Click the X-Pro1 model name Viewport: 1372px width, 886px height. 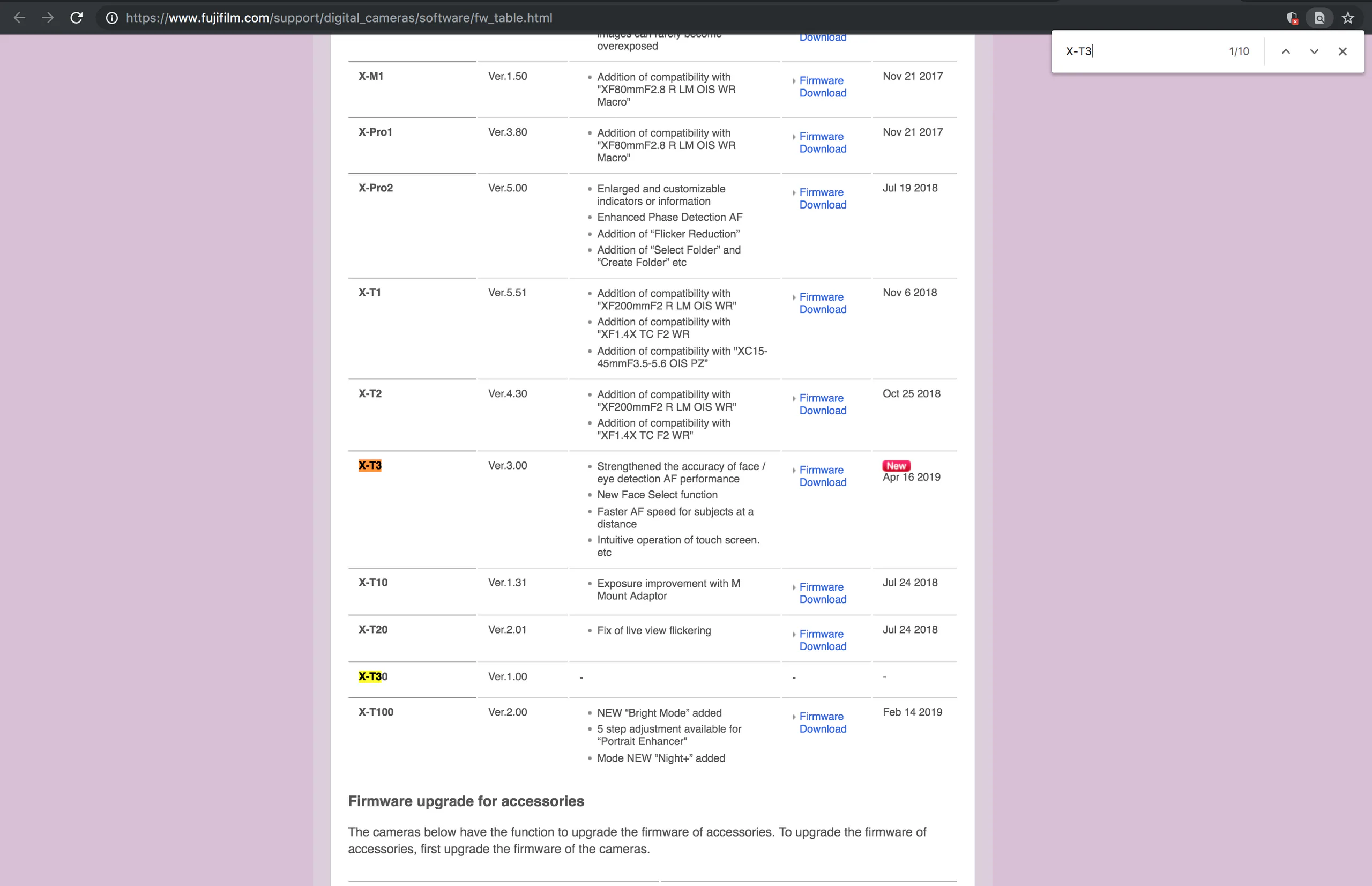[x=376, y=132]
